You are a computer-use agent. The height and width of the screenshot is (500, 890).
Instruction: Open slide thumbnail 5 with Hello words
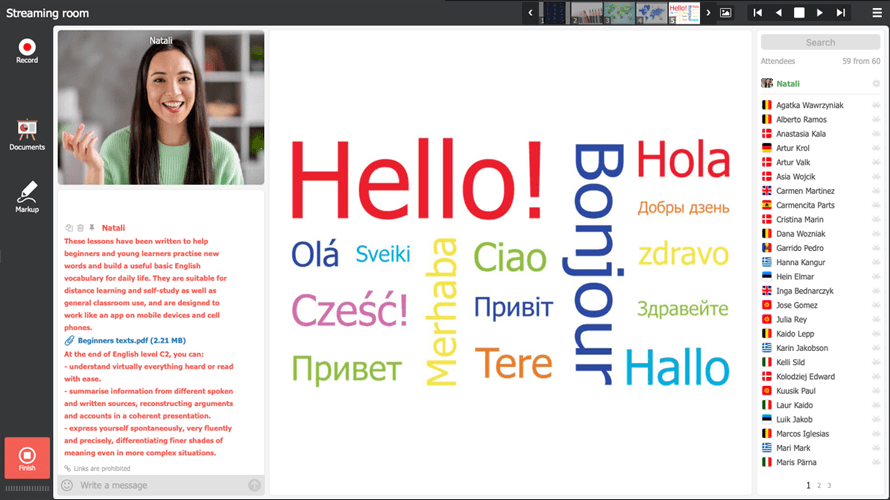[x=684, y=12]
